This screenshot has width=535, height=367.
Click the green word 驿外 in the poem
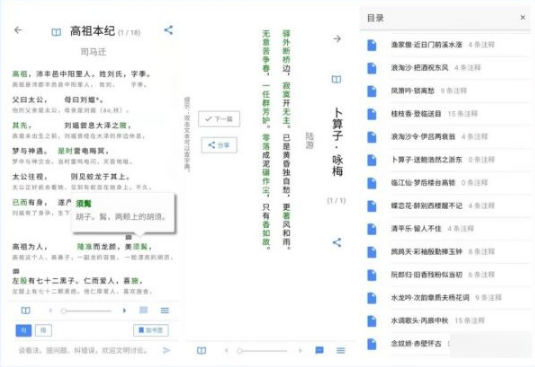click(286, 38)
